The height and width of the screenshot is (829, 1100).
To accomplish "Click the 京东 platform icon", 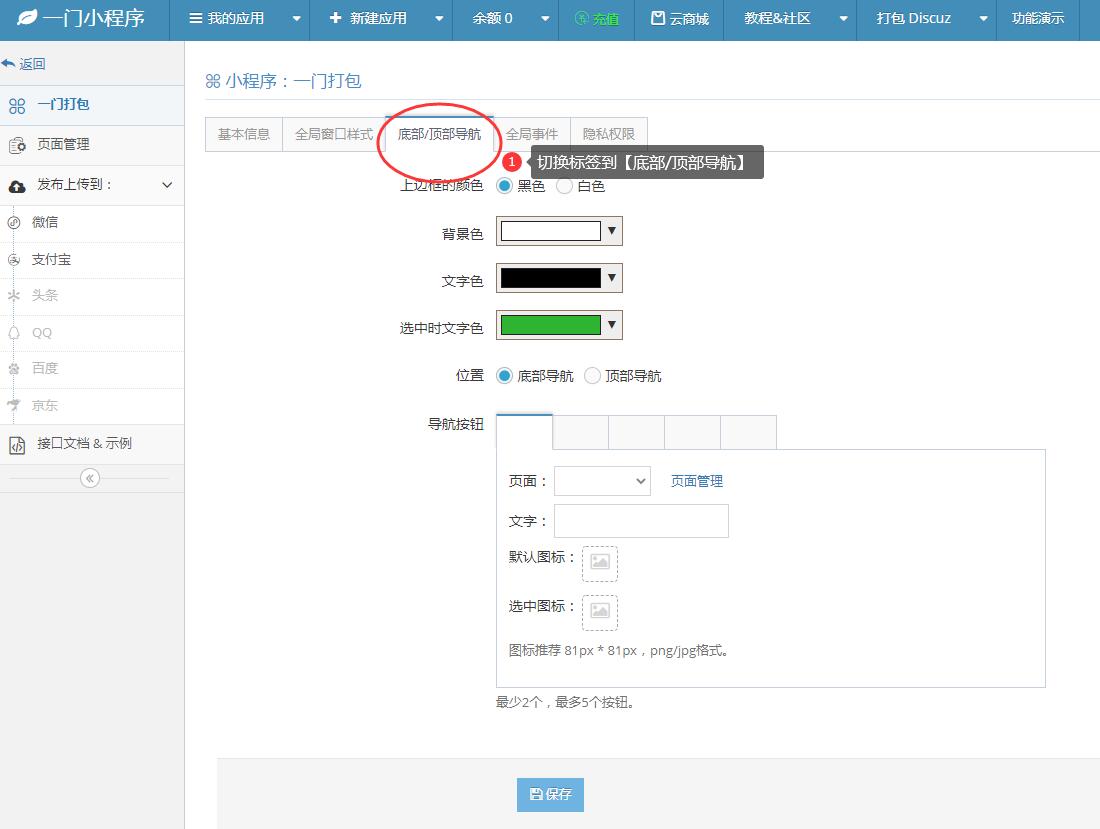I will 13,405.
